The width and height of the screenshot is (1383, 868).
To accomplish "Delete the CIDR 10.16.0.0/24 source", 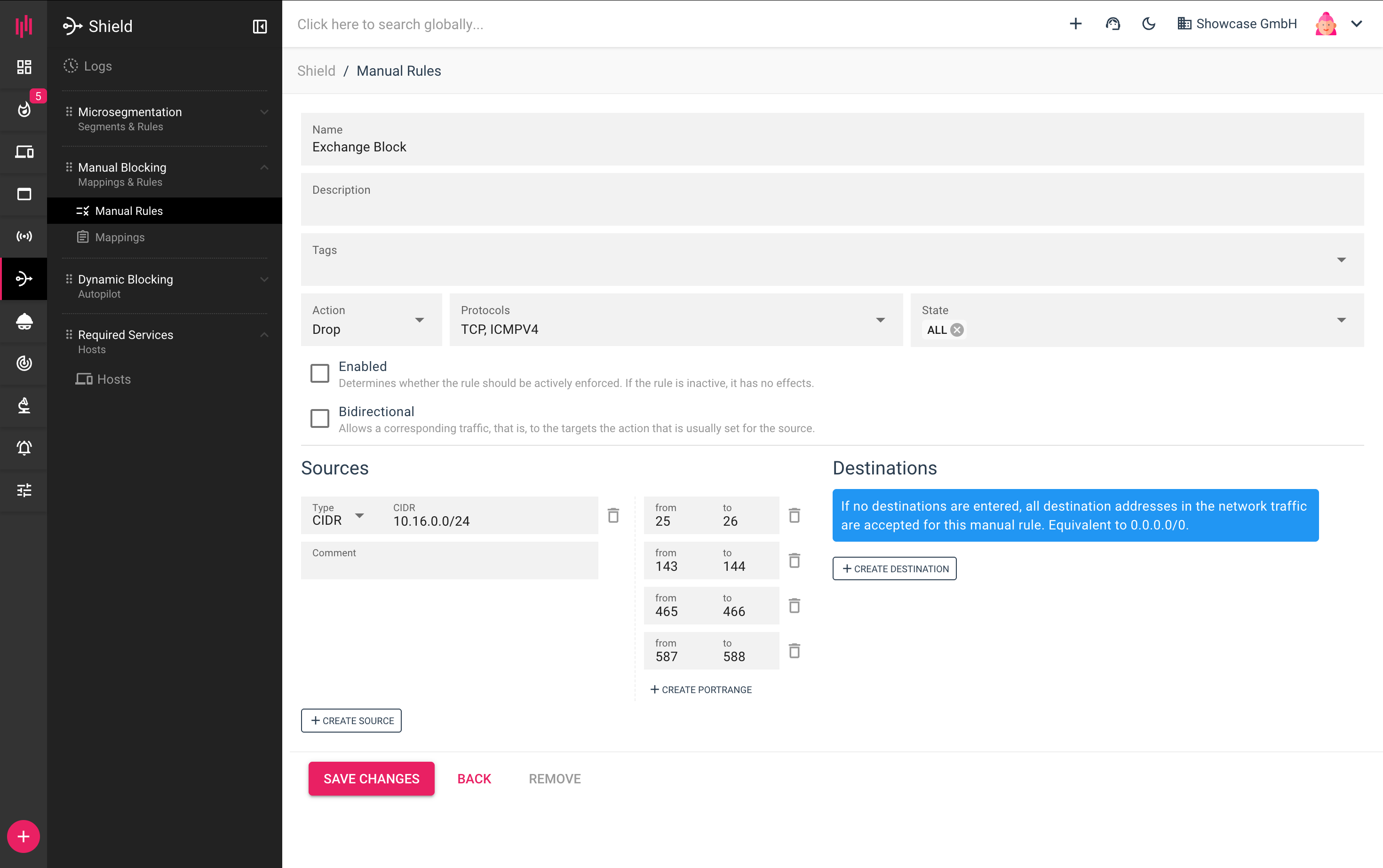I will [613, 515].
